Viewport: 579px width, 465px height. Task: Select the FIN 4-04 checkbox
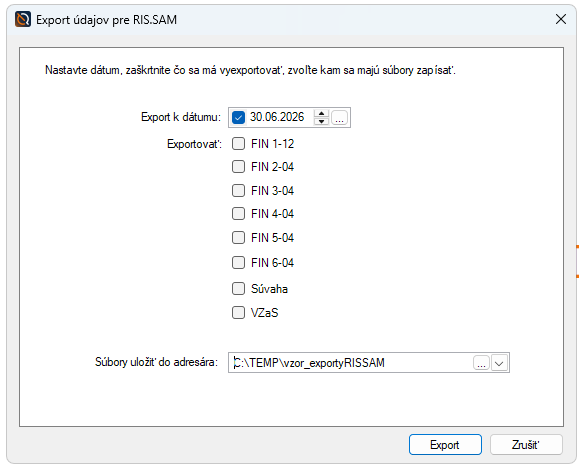point(238,213)
